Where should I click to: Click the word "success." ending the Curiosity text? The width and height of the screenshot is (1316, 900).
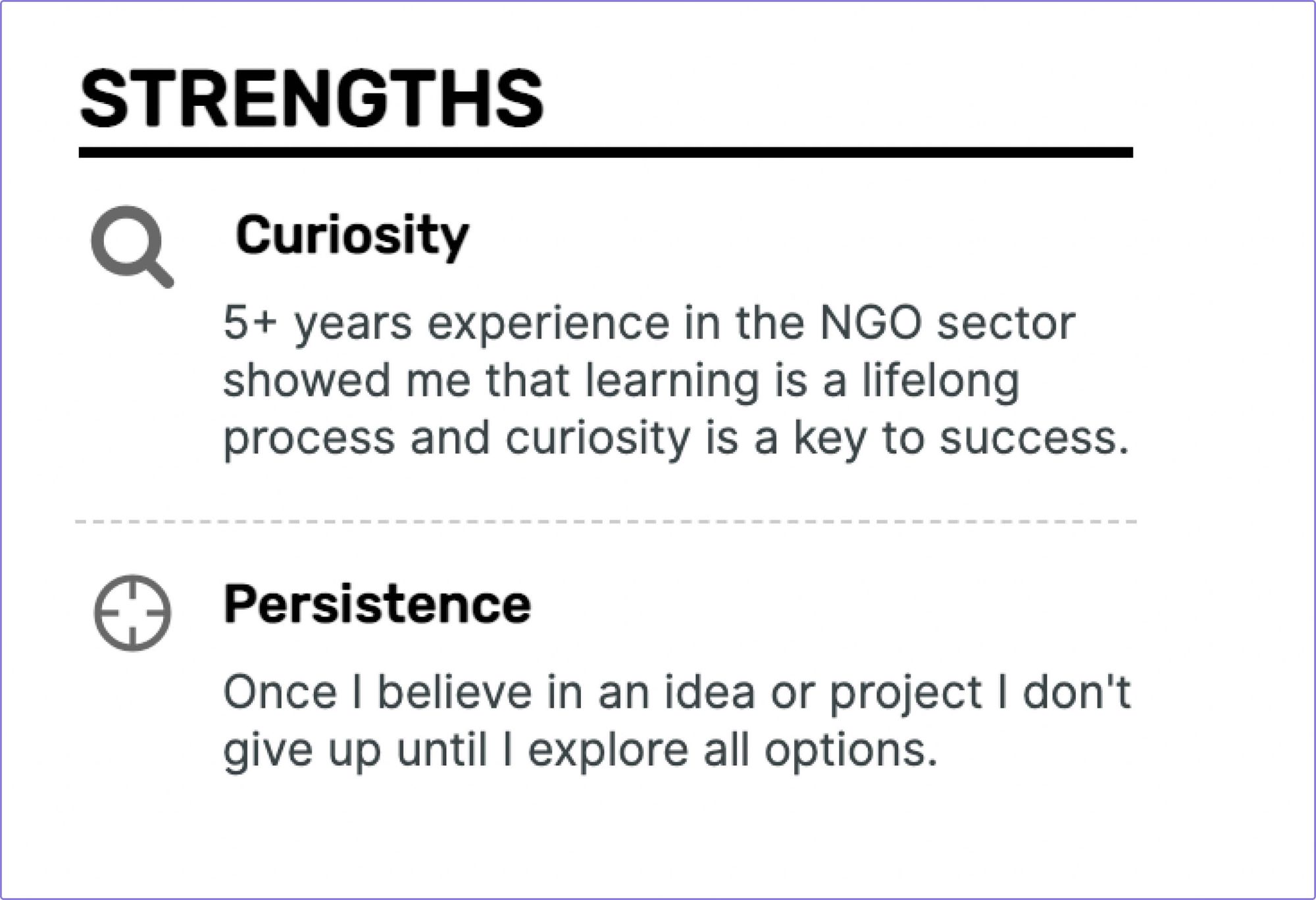[1034, 439]
